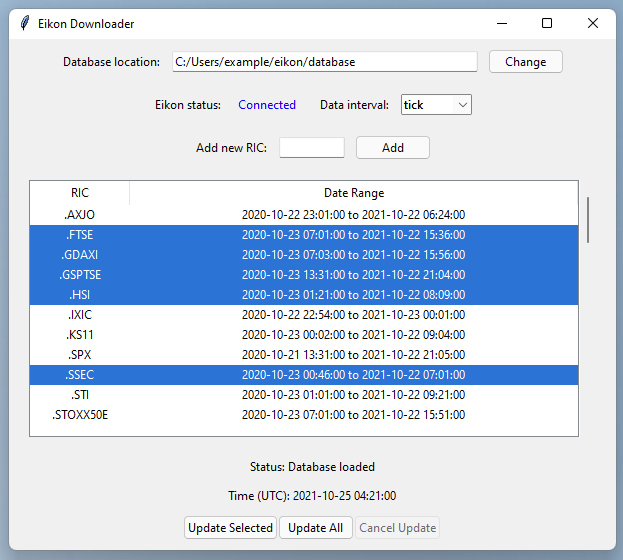Open the Data interval dropdown
This screenshot has height=560, width=623.
point(436,105)
